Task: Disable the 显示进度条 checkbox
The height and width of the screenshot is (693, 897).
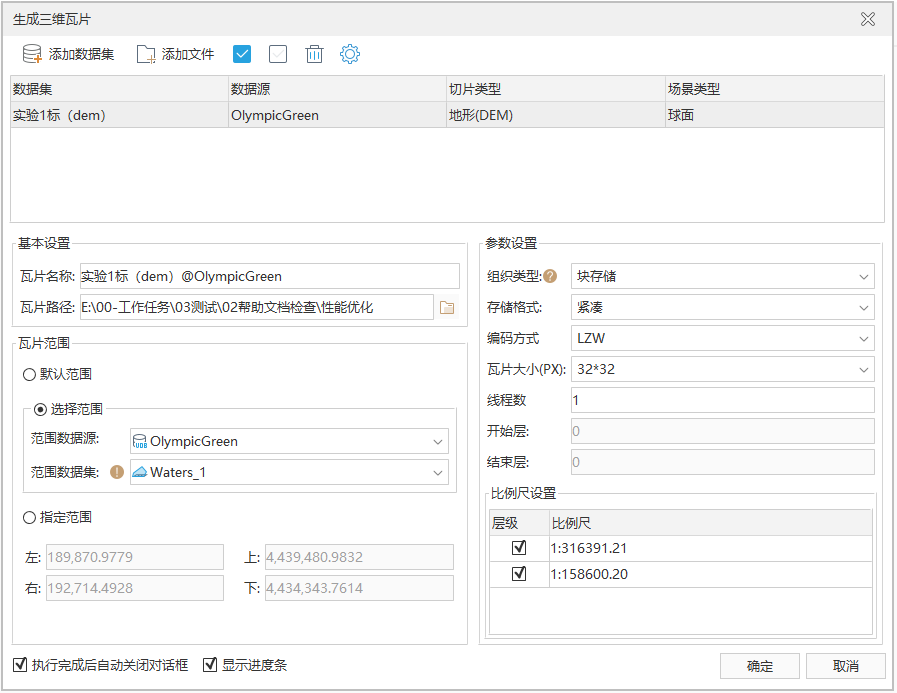Action: tap(210, 665)
